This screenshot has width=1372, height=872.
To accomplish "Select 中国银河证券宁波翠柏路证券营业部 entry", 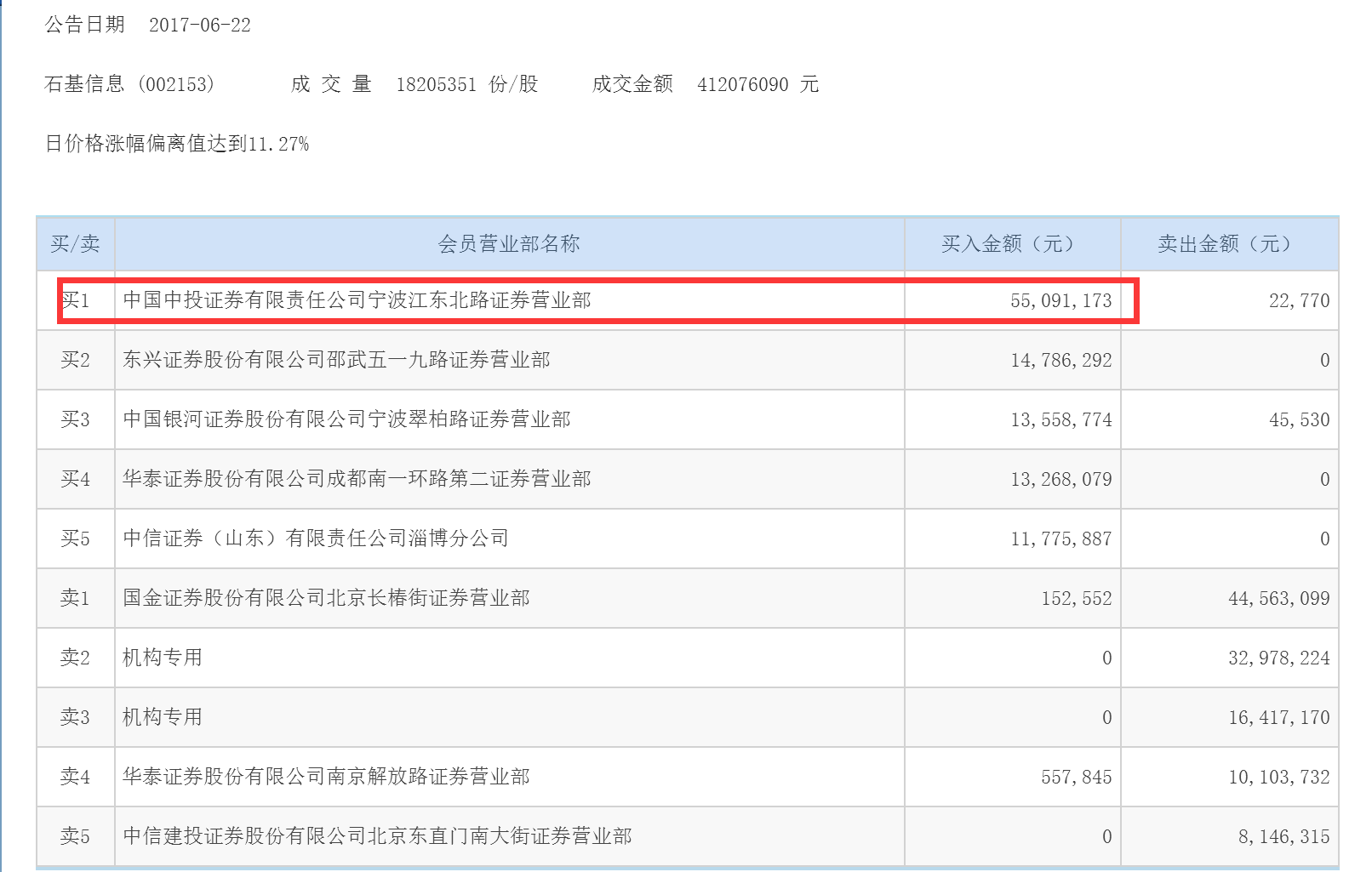I will (346, 419).
